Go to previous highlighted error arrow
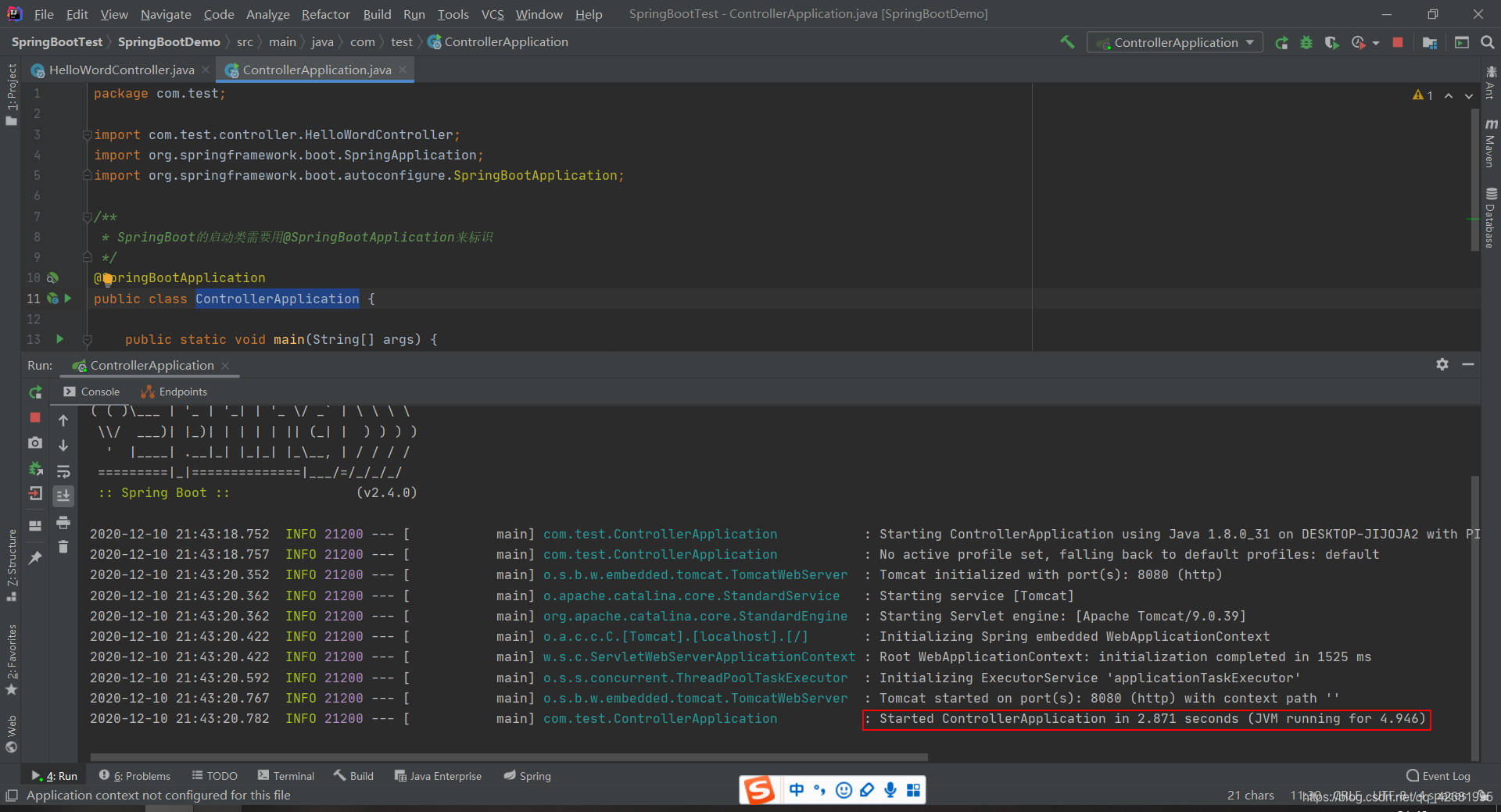Screen dimensions: 1501x812 [x=1449, y=95]
